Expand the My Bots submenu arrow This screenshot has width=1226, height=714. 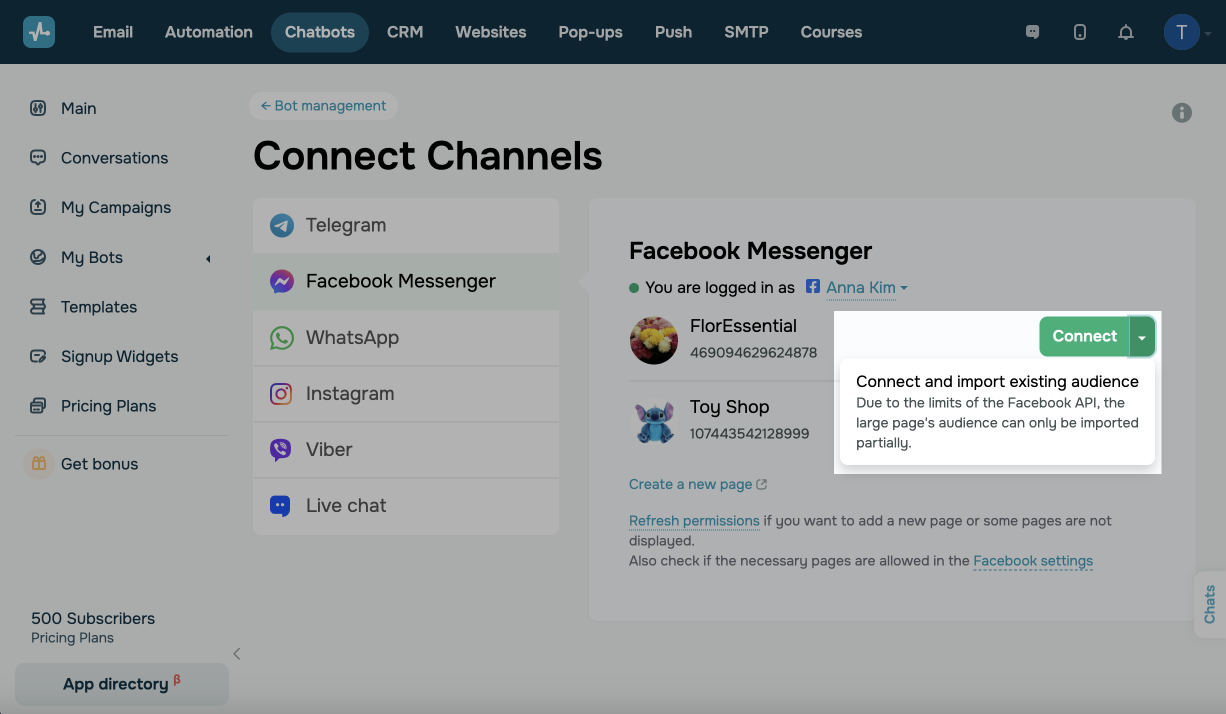208,259
